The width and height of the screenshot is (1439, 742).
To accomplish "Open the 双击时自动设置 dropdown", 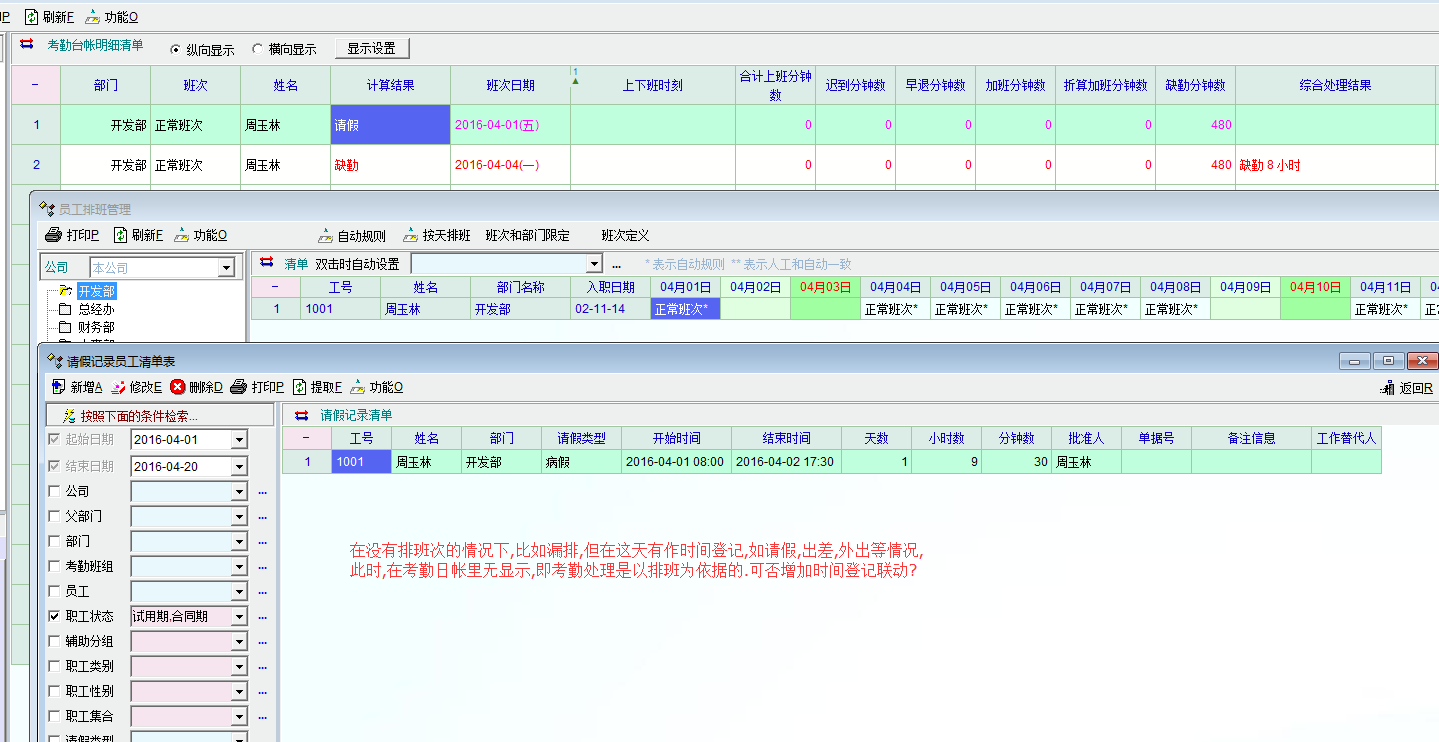I will tap(594, 264).
